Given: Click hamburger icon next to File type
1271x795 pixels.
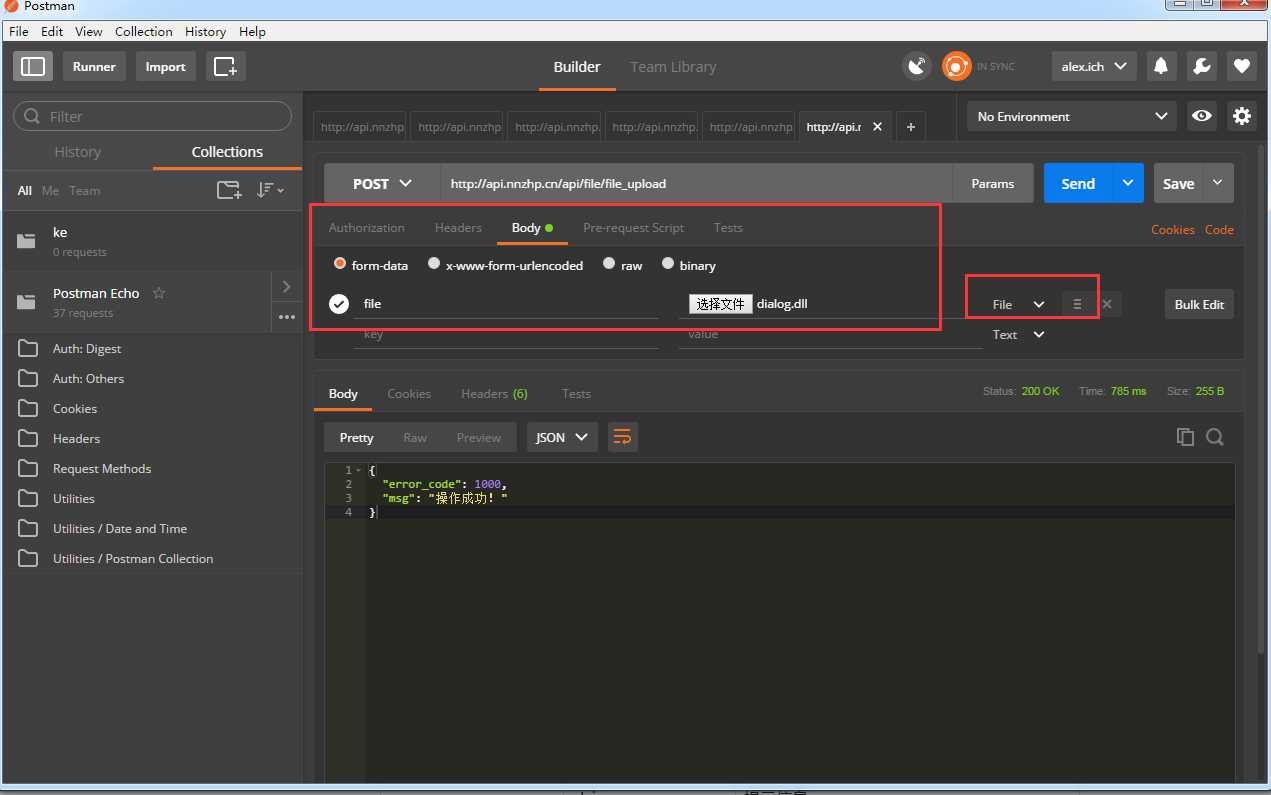Looking at the screenshot, I should [1077, 304].
